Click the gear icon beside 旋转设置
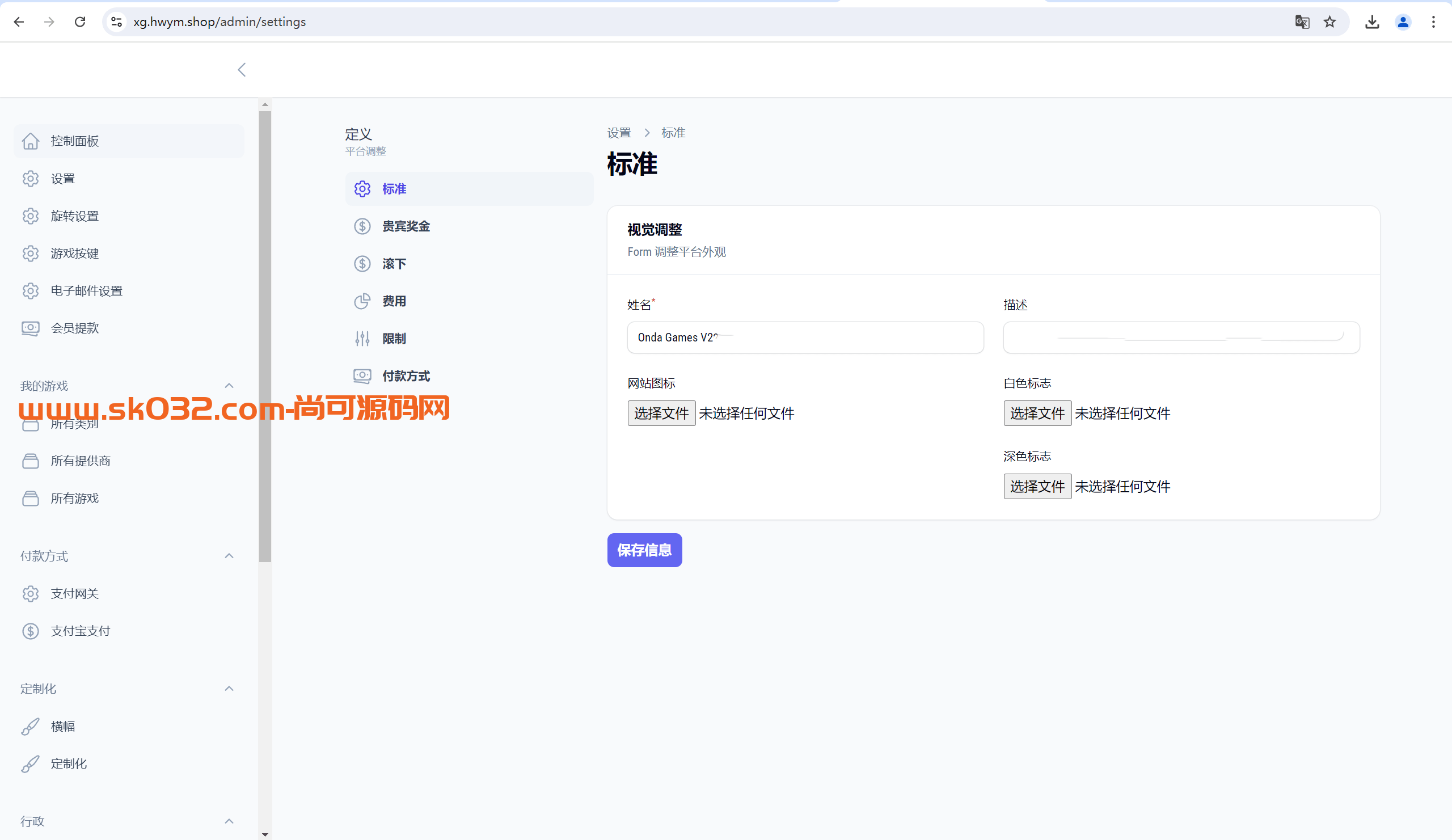Screen dimensions: 1452x840 coord(31,216)
